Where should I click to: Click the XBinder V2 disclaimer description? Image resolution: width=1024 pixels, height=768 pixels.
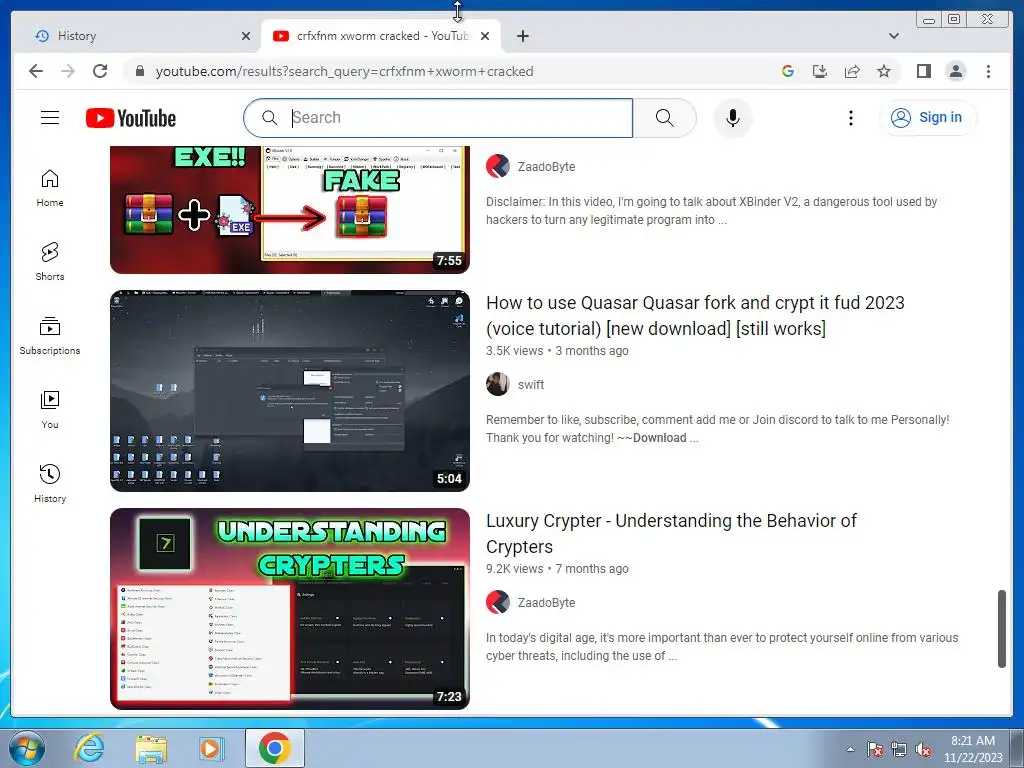(x=711, y=211)
